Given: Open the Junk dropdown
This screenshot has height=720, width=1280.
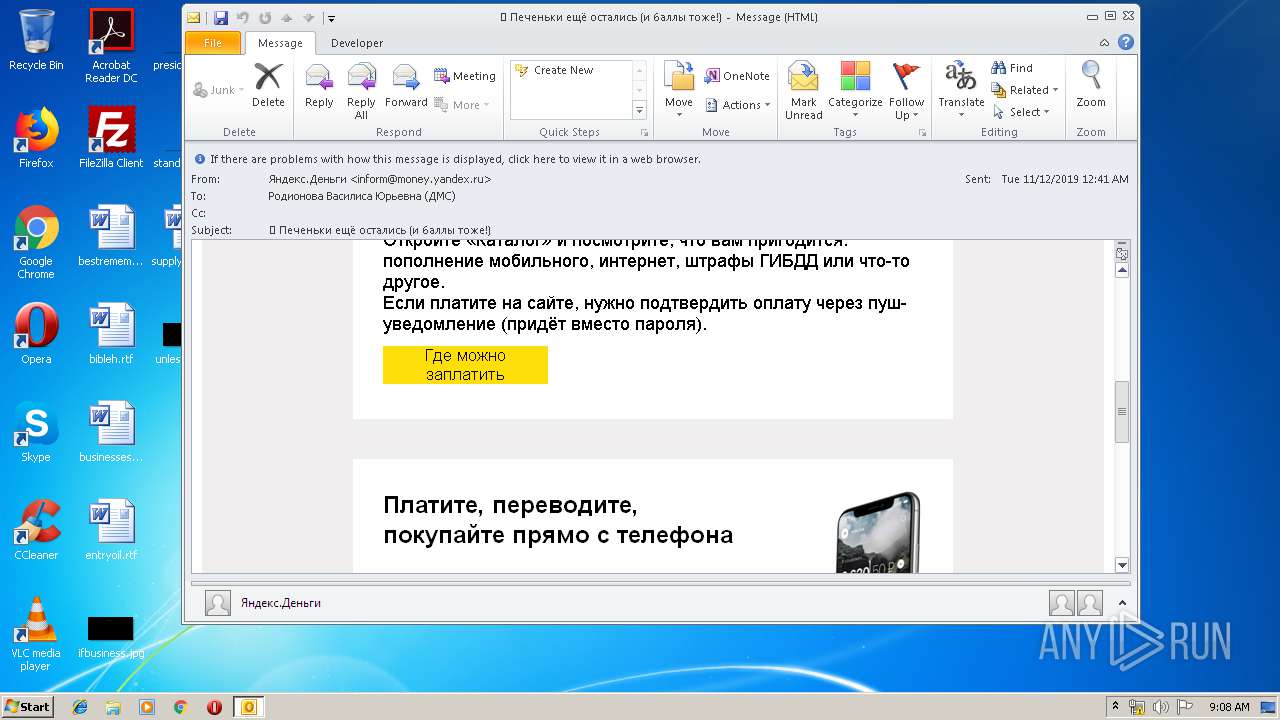Looking at the screenshot, I should [218, 90].
